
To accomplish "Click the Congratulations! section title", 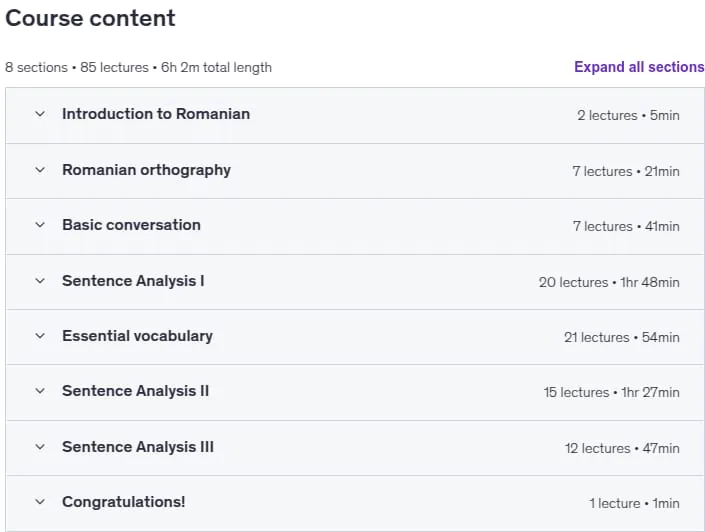I will [x=124, y=502].
